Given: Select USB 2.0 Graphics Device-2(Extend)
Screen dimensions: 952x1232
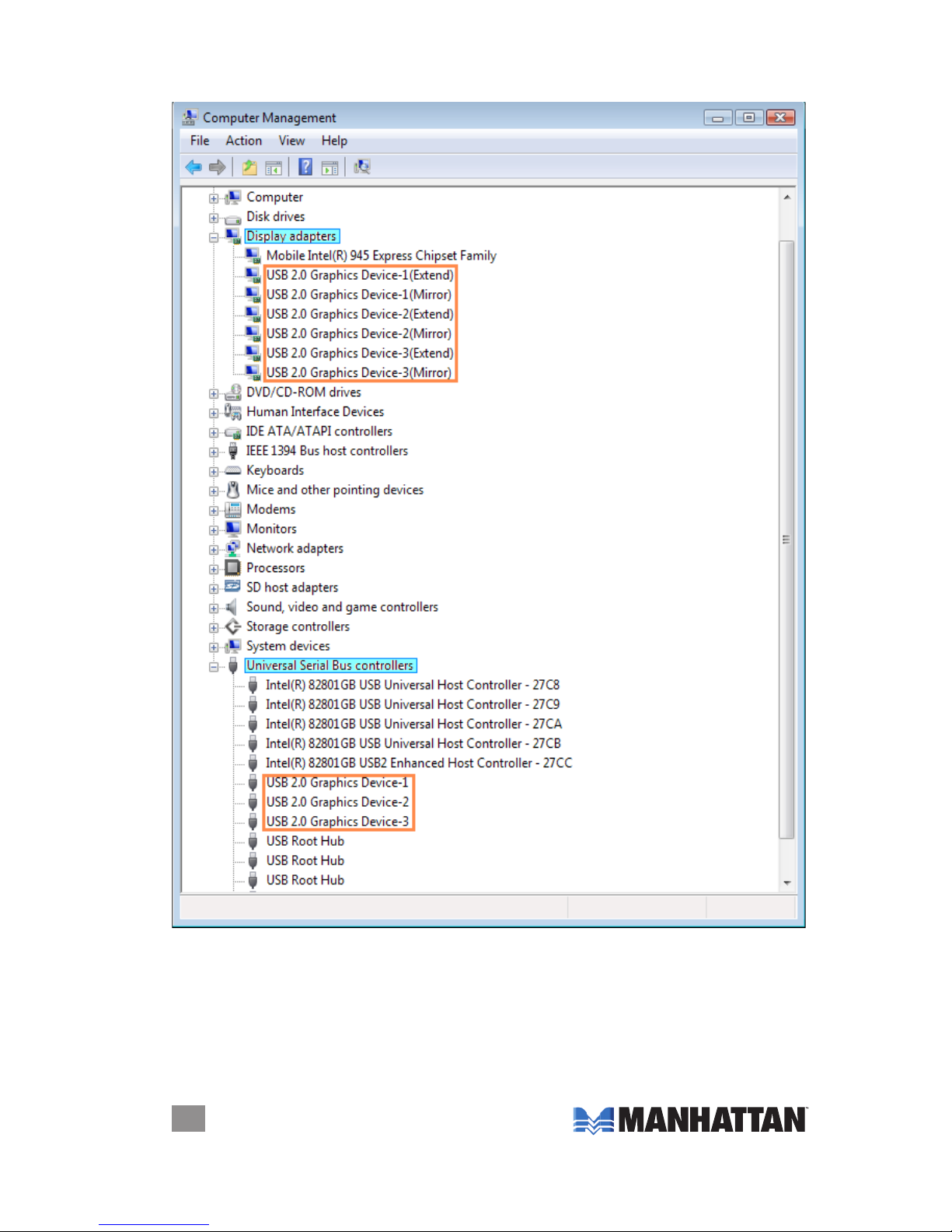Looking at the screenshot, I should click(x=360, y=314).
